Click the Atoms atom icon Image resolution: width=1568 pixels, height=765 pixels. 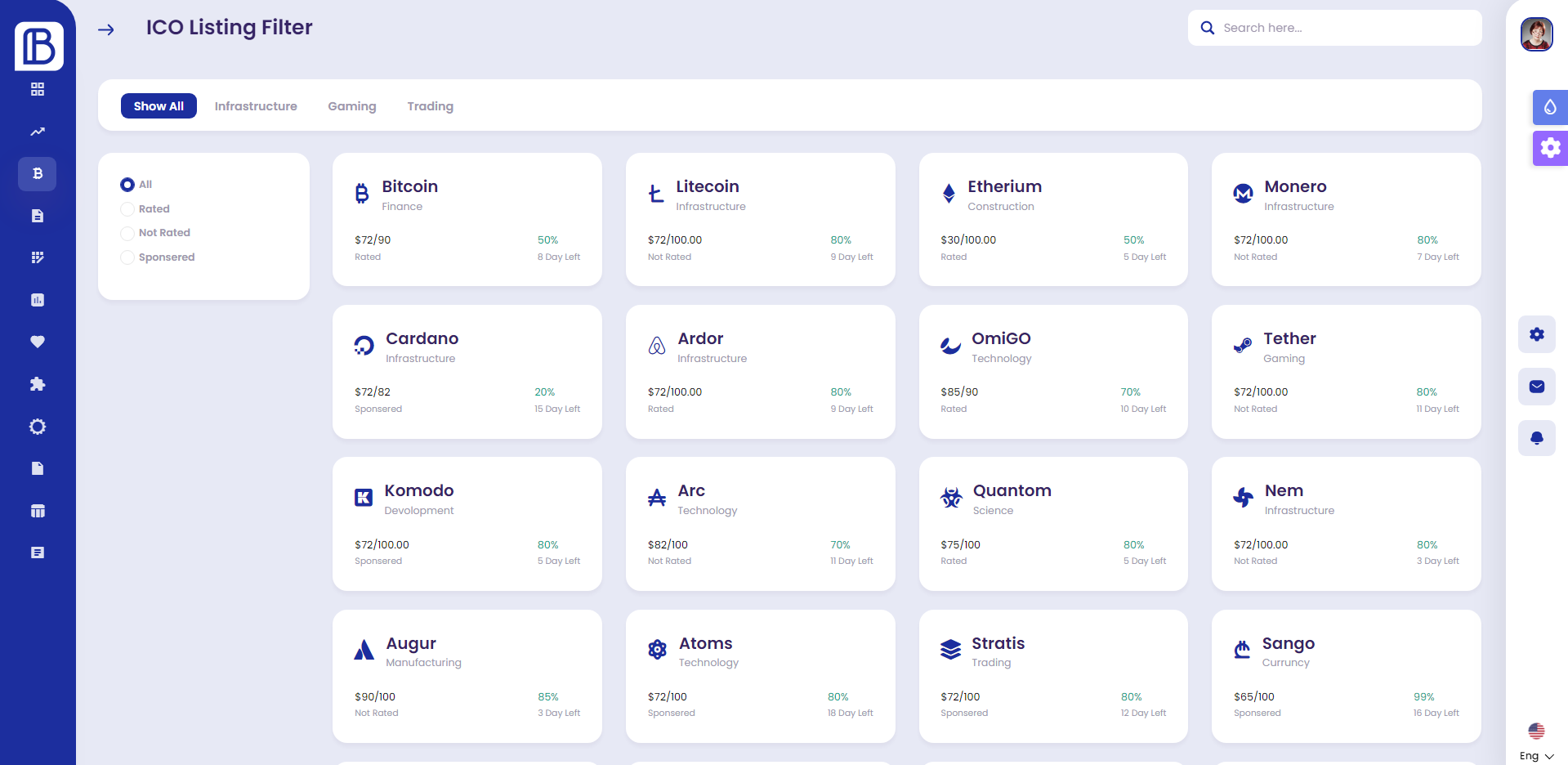click(657, 650)
